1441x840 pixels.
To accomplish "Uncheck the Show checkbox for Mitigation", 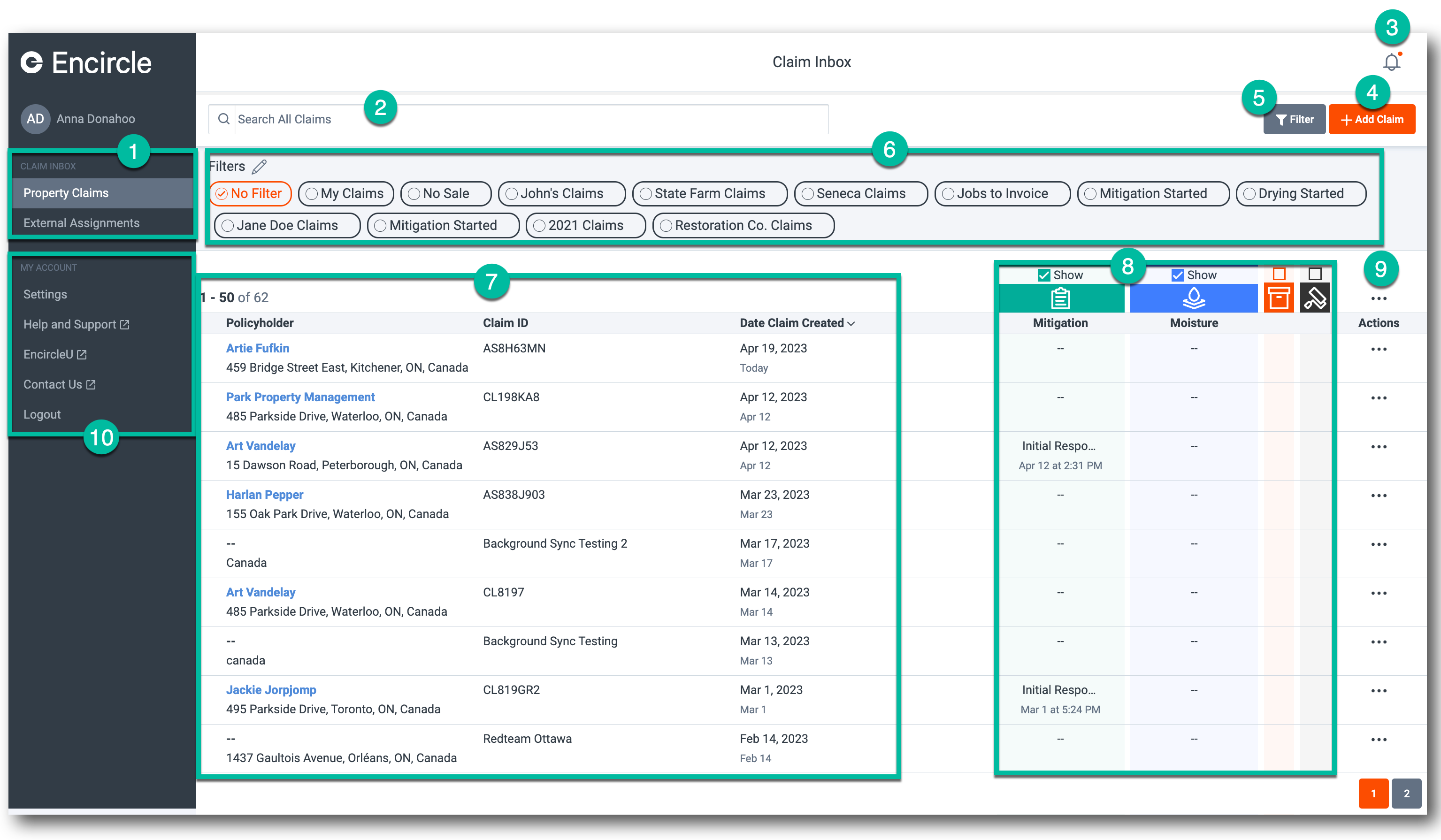I will click(x=1043, y=275).
